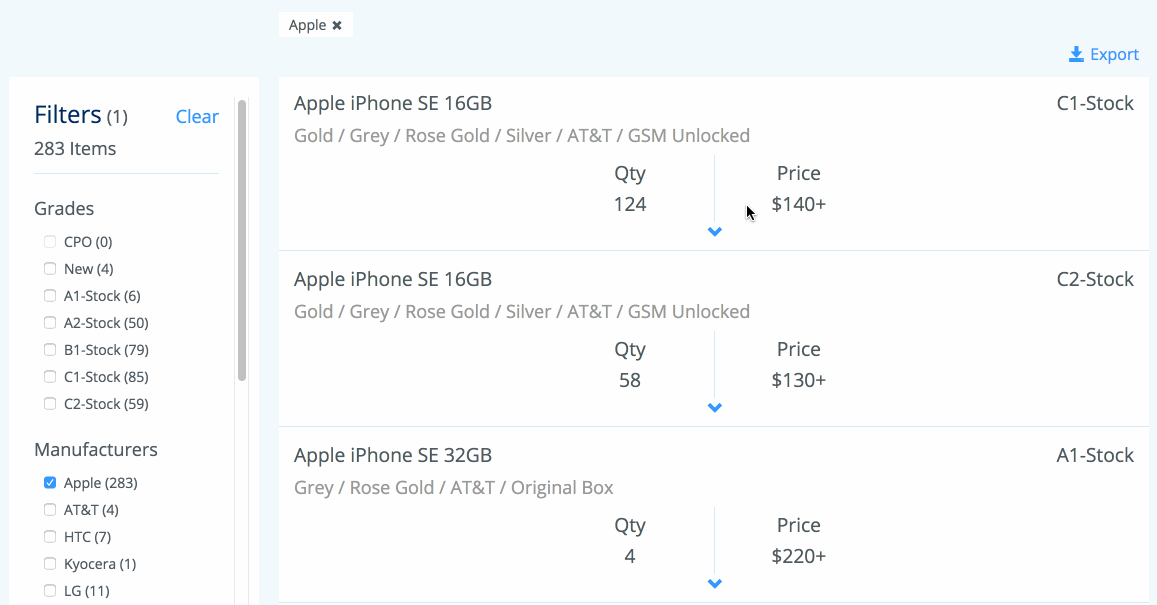The height and width of the screenshot is (605, 1157).
Task: Click the filters panel scrollbar
Action: point(242,240)
